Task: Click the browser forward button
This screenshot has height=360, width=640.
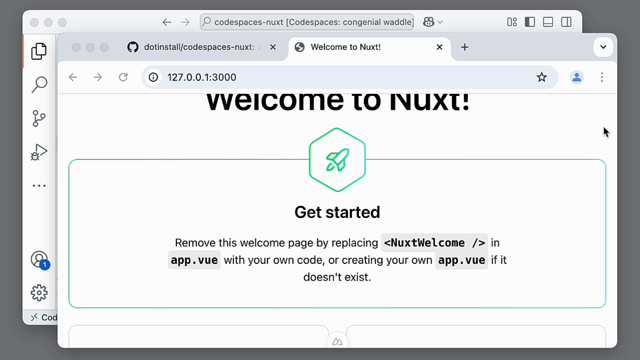Action: coord(98,77)
